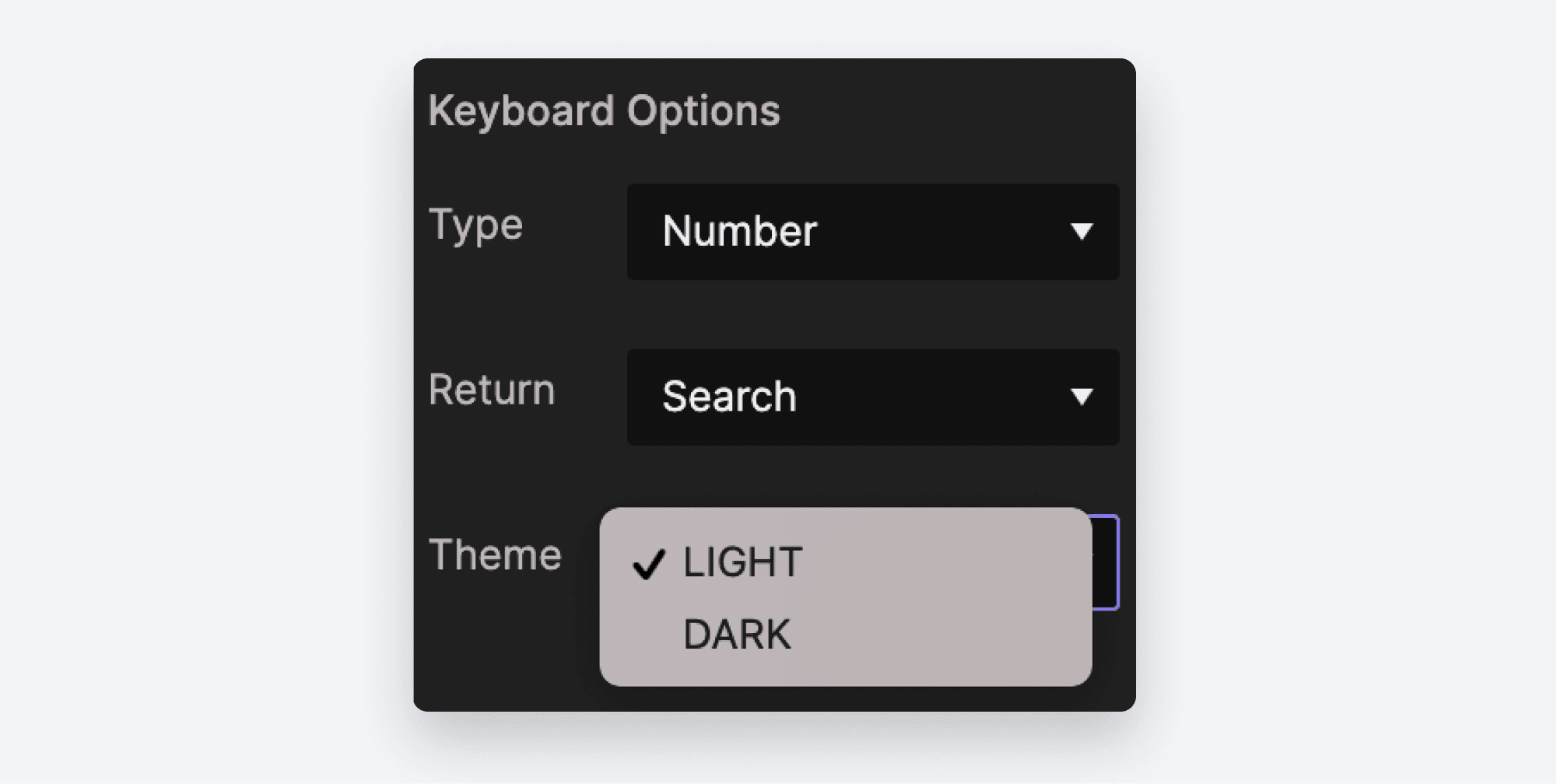1557x784 pixels.
Task: Click the Theme field label
Action: (x=496, y=555)
